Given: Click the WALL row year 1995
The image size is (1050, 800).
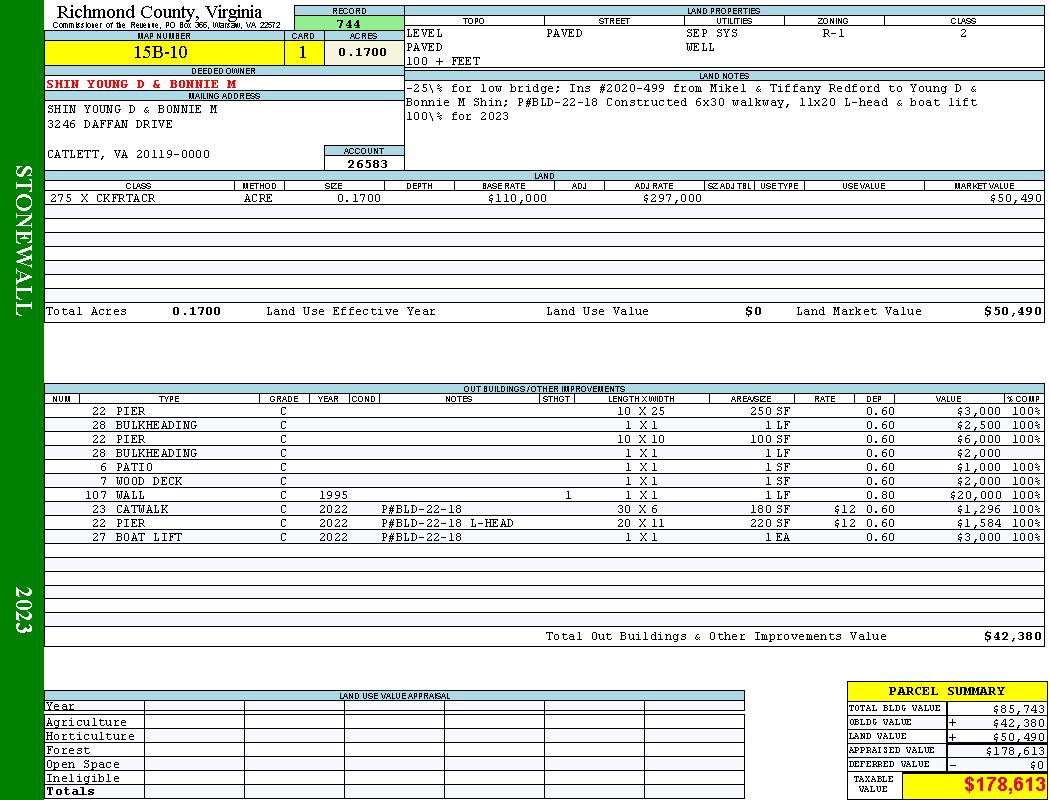Looking at the screenshot, I should [x=333, y=495].
